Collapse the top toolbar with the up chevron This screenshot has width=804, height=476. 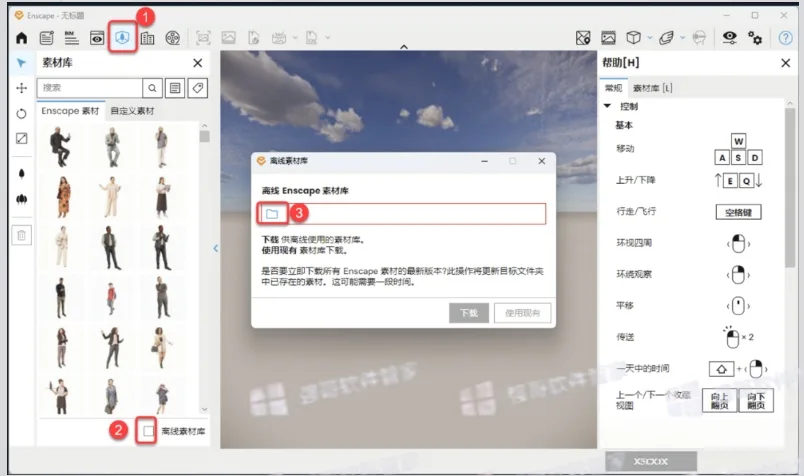point(404,47)
